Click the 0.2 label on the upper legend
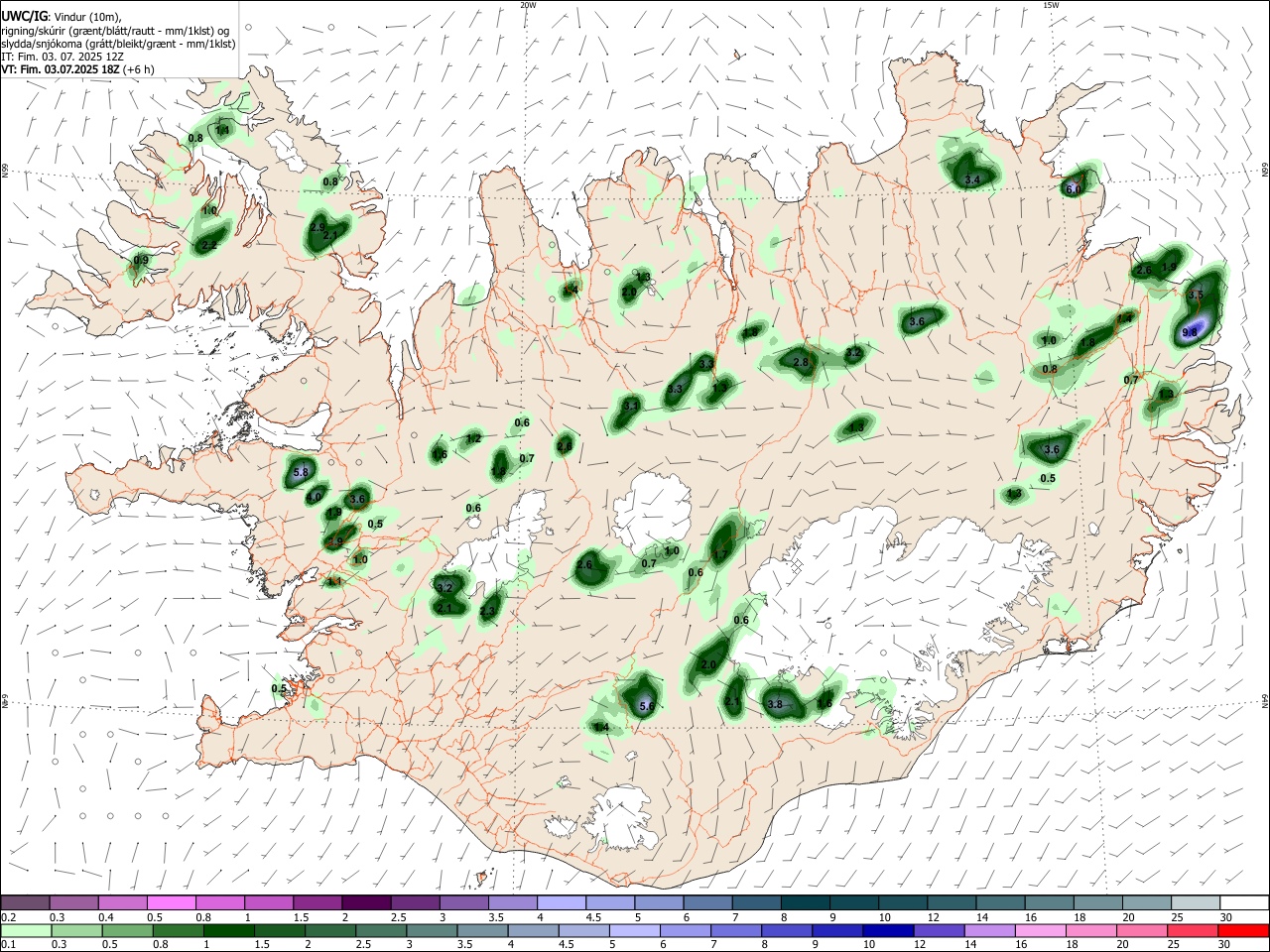 click(8, 916)
